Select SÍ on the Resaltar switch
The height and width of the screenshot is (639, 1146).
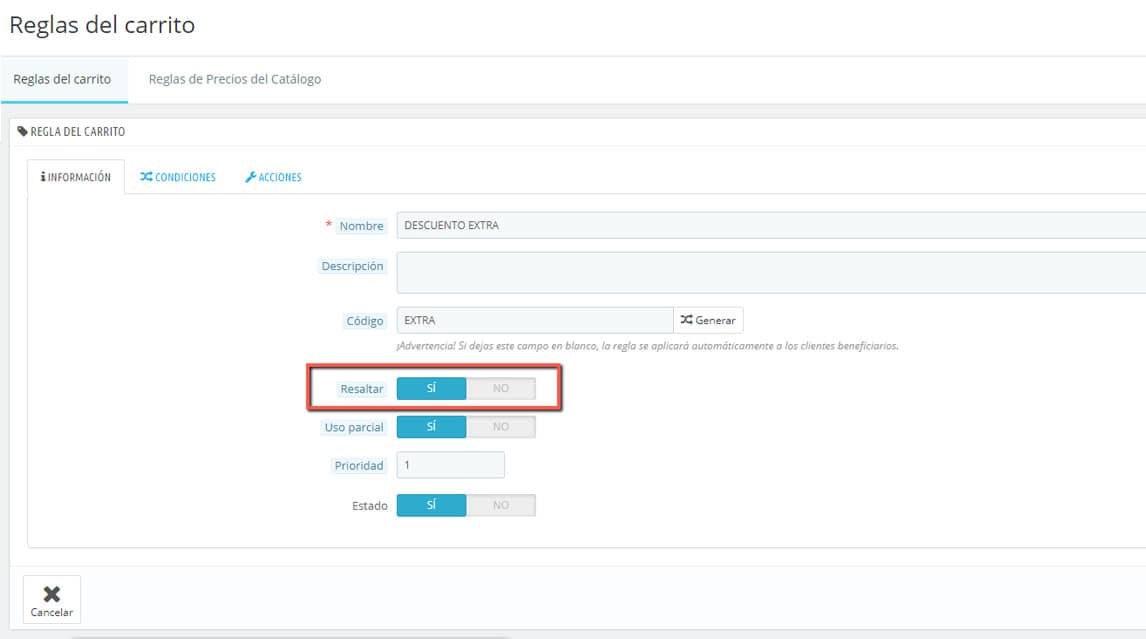431,388
